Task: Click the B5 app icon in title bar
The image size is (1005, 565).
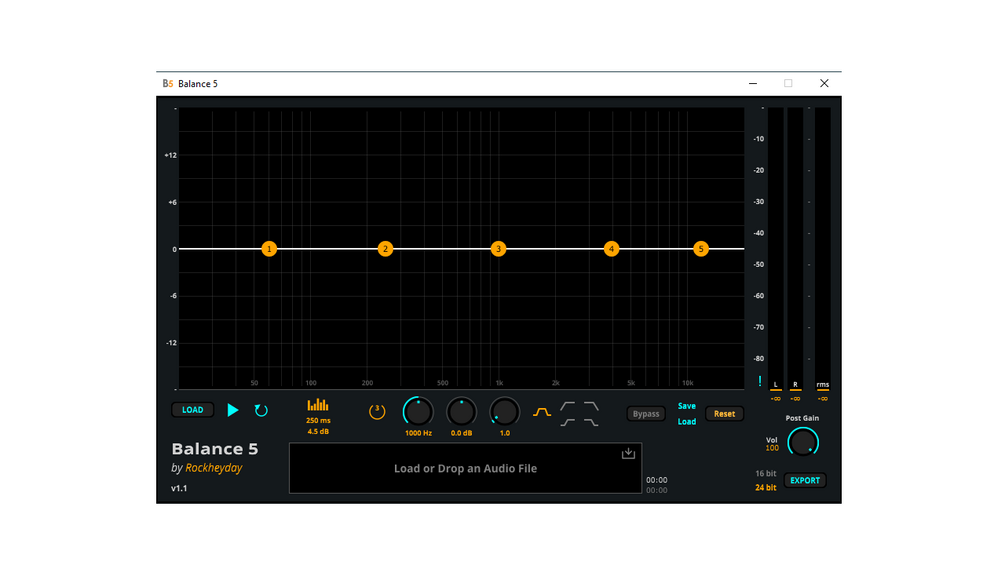Action: [x=168, y=83]
